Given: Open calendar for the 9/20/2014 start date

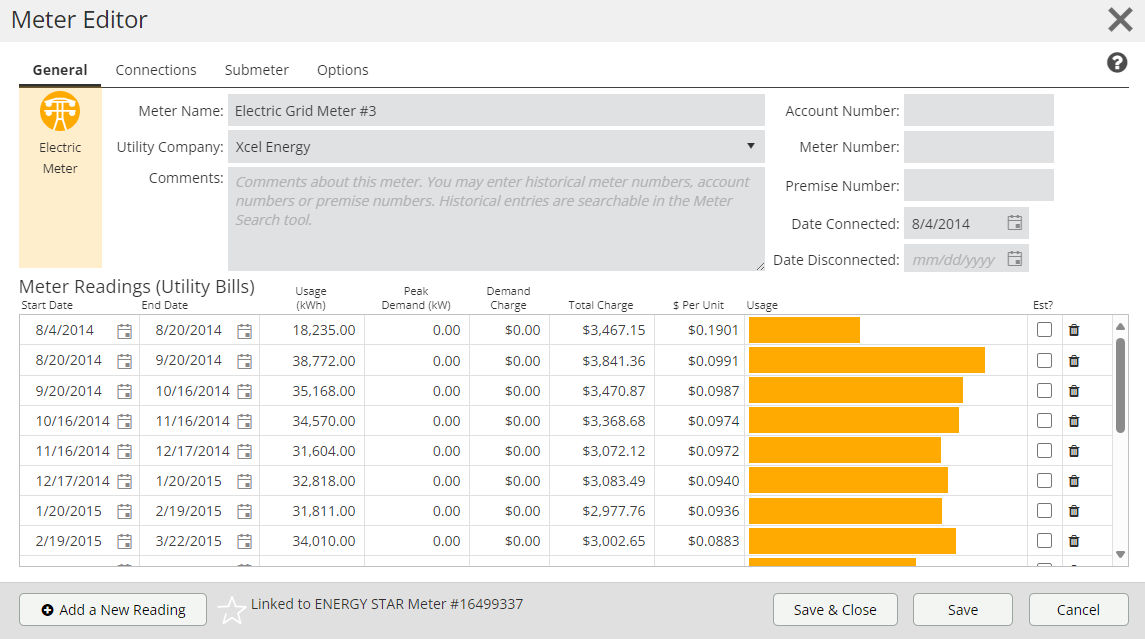Looking at the screenshot, I should (x=125, y=391).
